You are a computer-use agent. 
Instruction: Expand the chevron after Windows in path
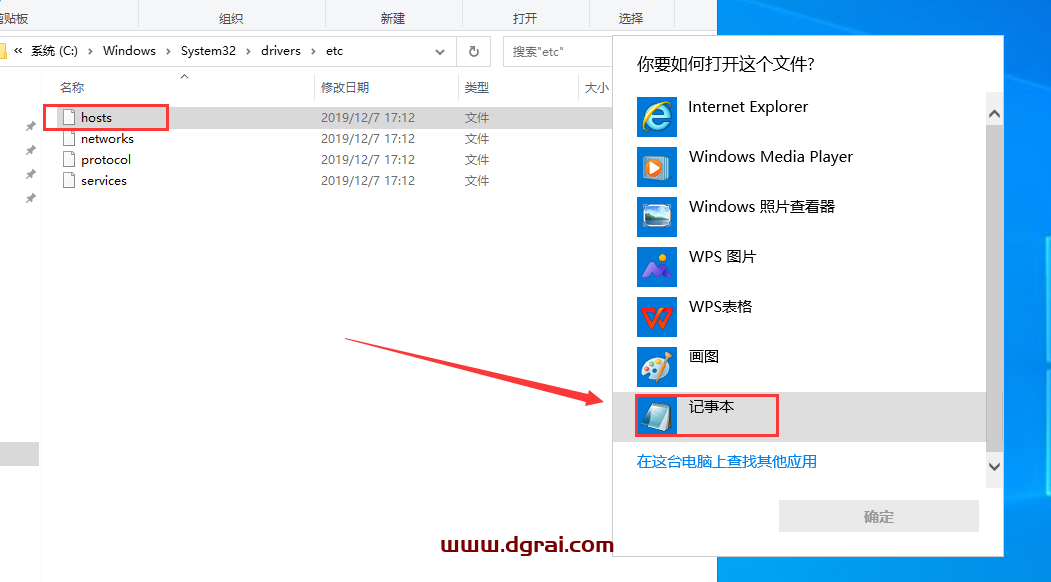pos(168,51)
